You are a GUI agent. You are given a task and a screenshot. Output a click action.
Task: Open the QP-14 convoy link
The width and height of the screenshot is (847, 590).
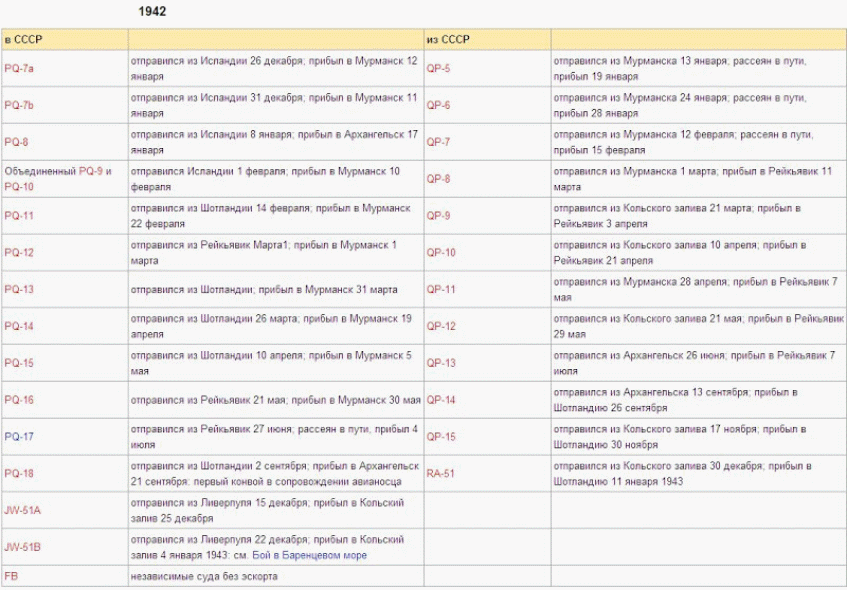click(441, 400)
